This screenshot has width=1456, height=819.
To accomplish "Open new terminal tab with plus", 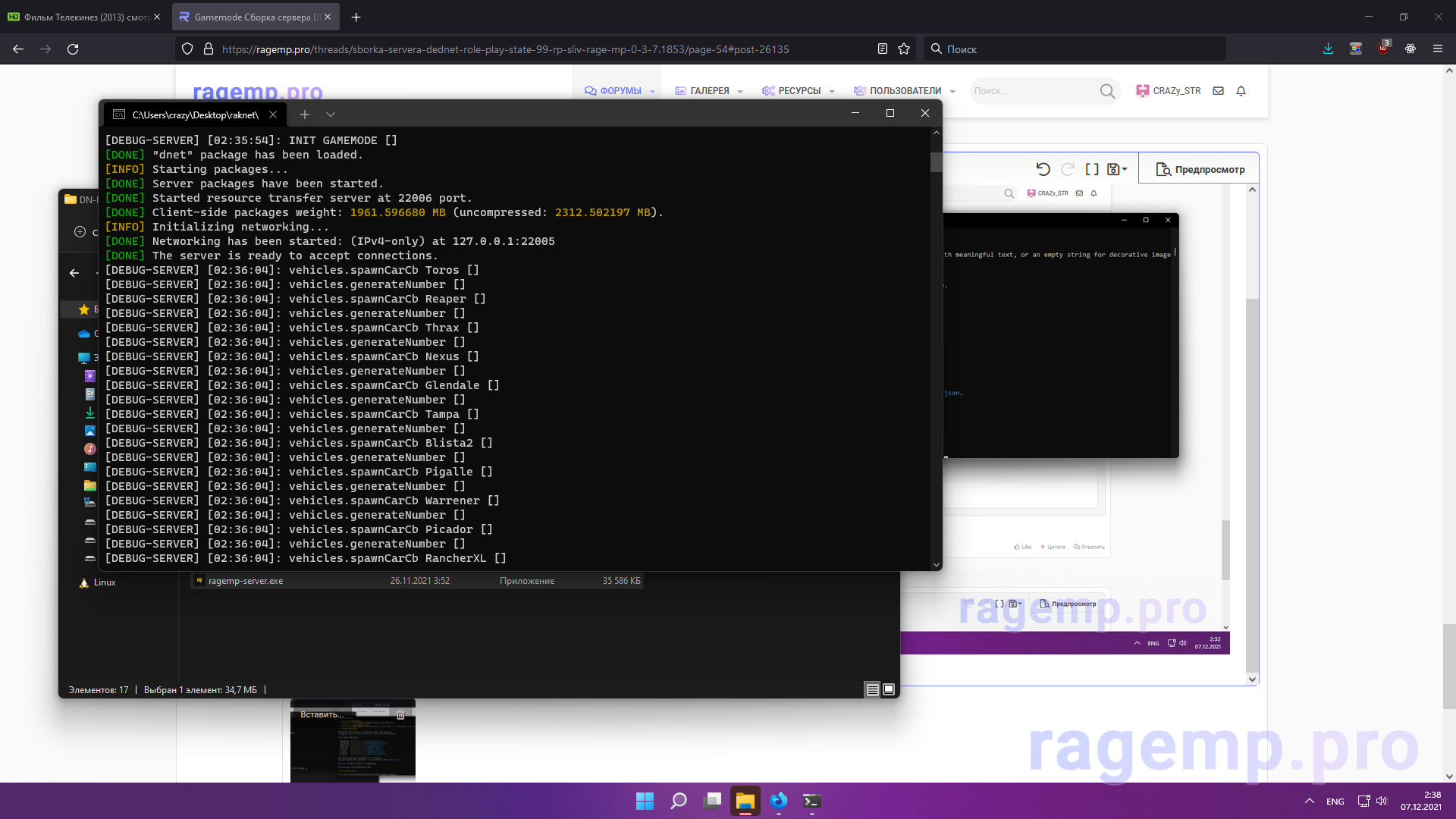I will pos(305,115).
